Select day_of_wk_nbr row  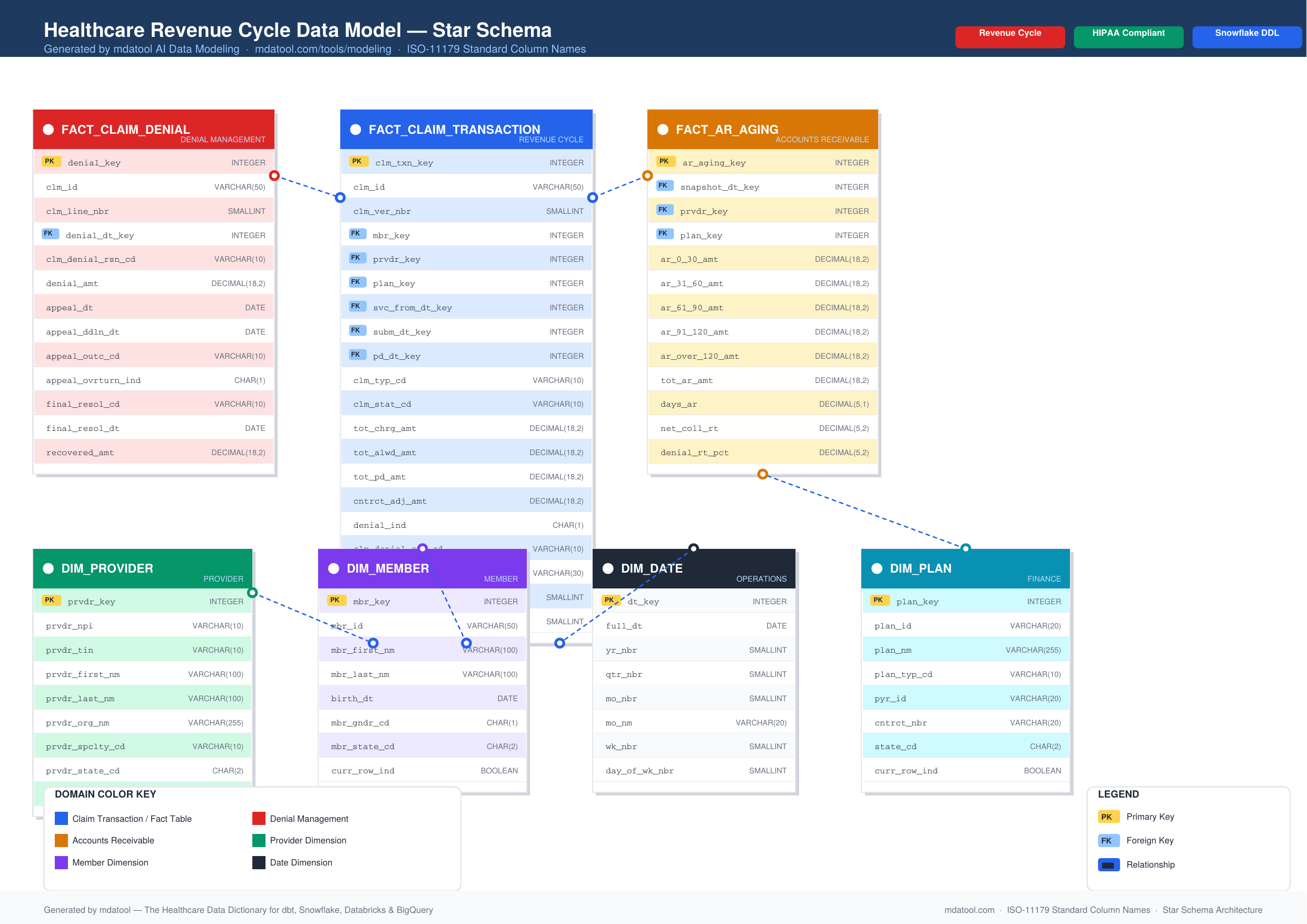[694, 771]
